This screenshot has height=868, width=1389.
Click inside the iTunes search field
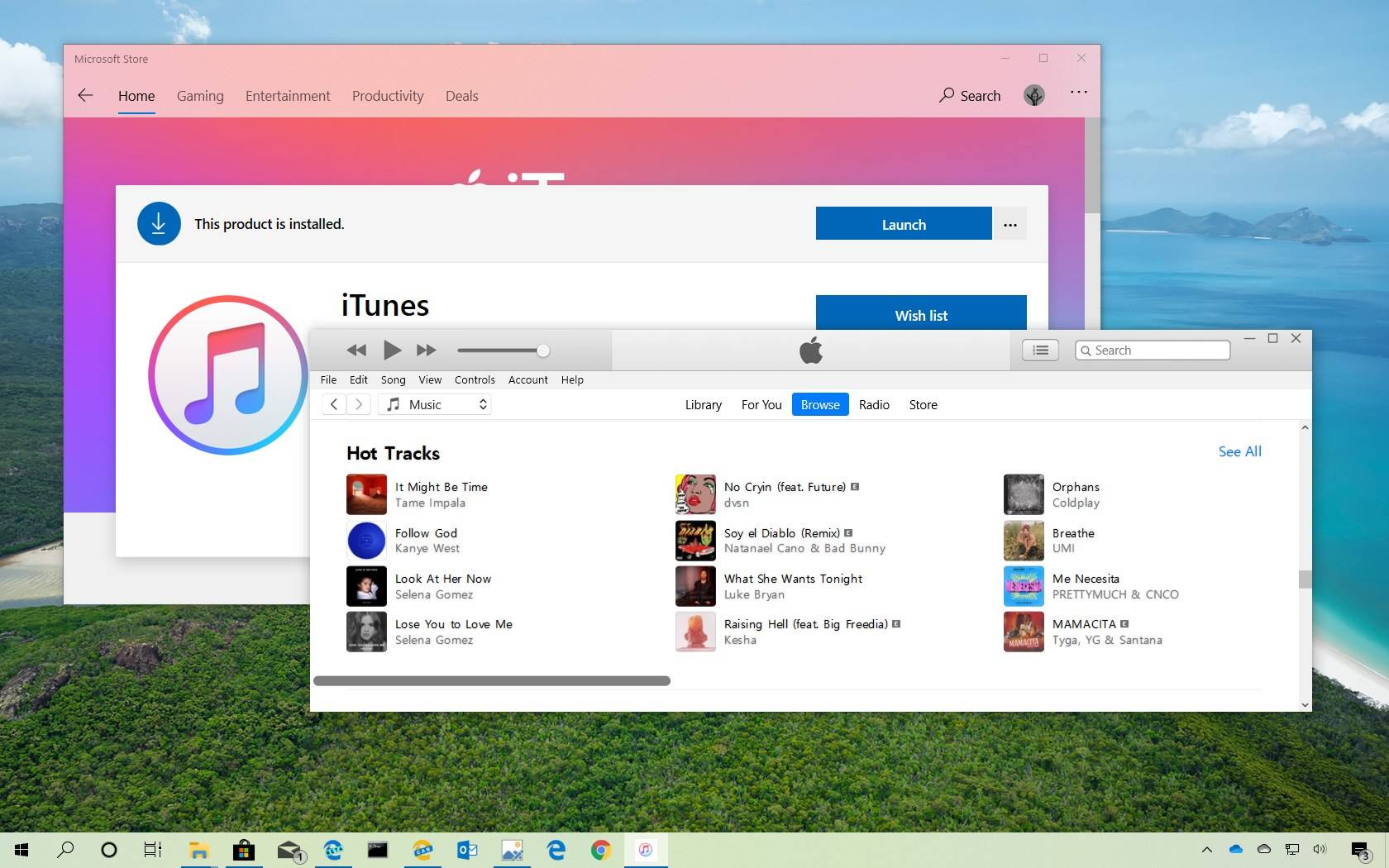[1157, 350]
